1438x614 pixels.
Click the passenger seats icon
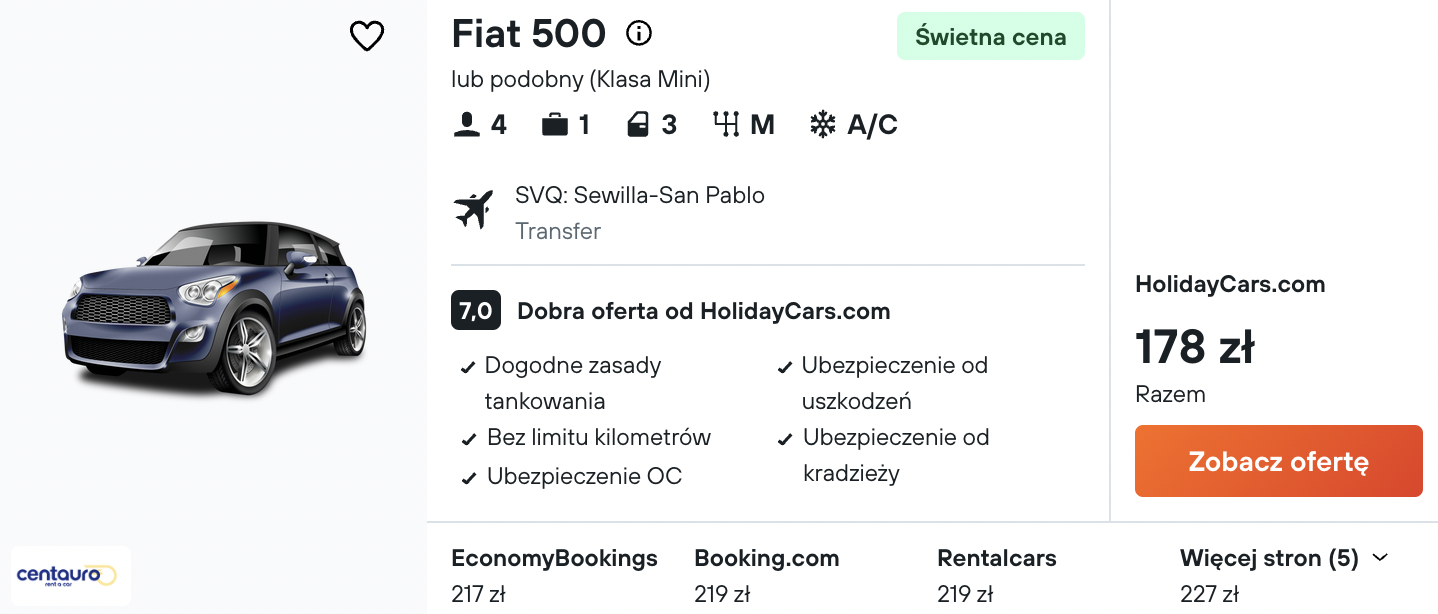466,125
